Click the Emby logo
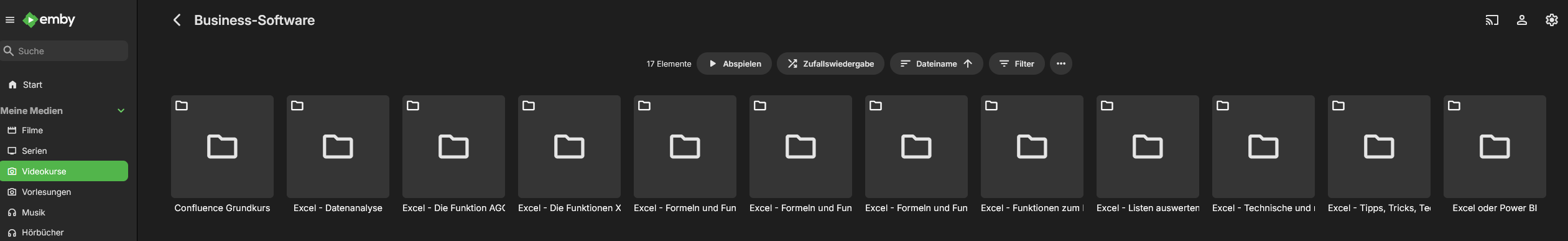This screenshot has width=1568, height=241. click(x=49, y=20)
